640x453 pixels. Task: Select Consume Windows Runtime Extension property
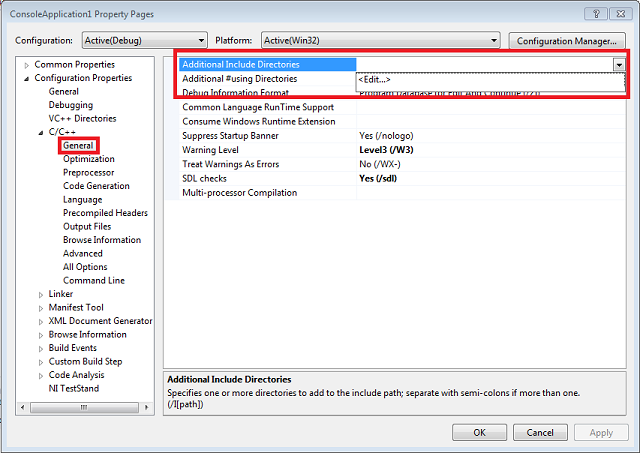tap(259, 122)
